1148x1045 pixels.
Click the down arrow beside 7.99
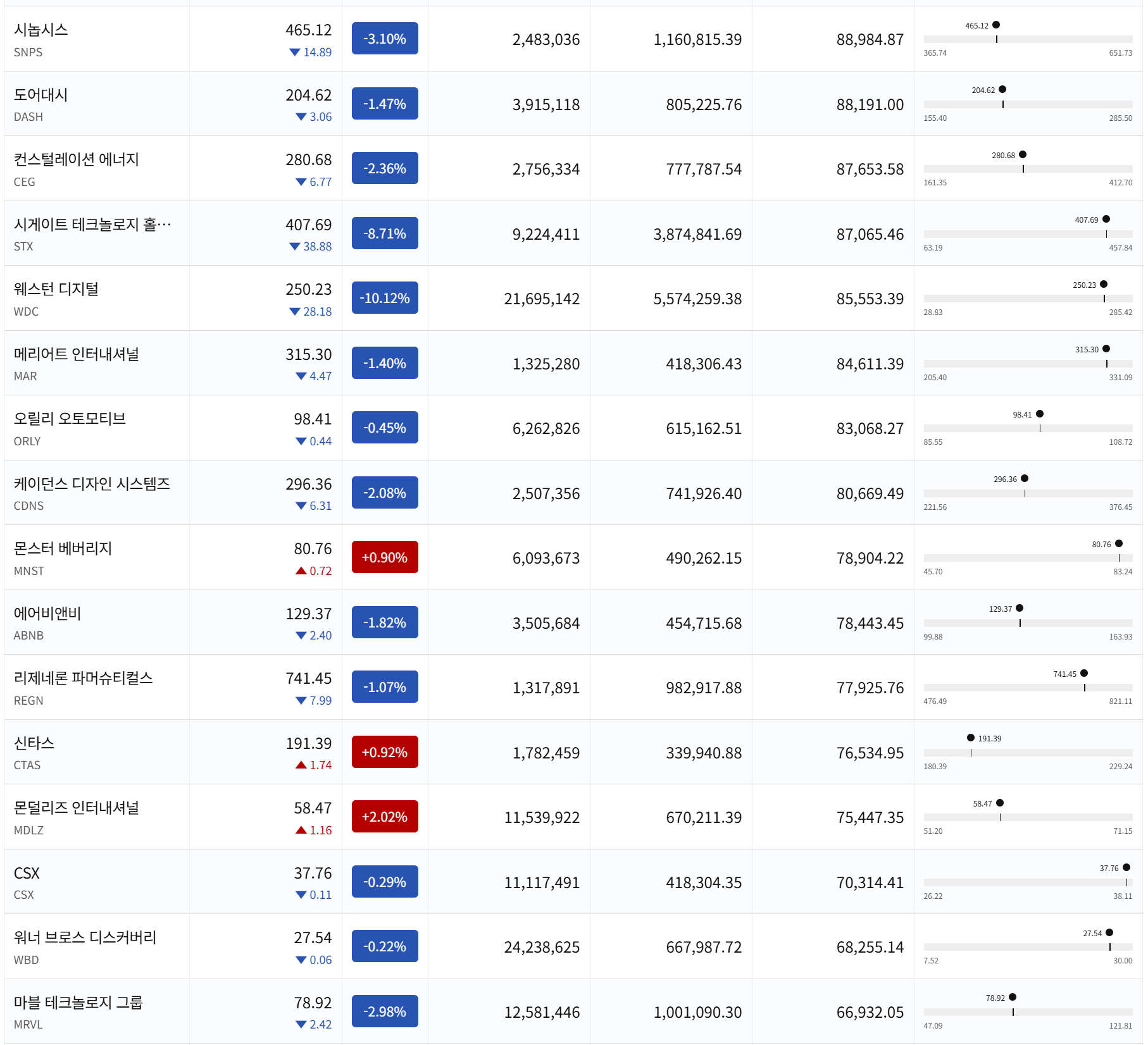coord(301,701)
